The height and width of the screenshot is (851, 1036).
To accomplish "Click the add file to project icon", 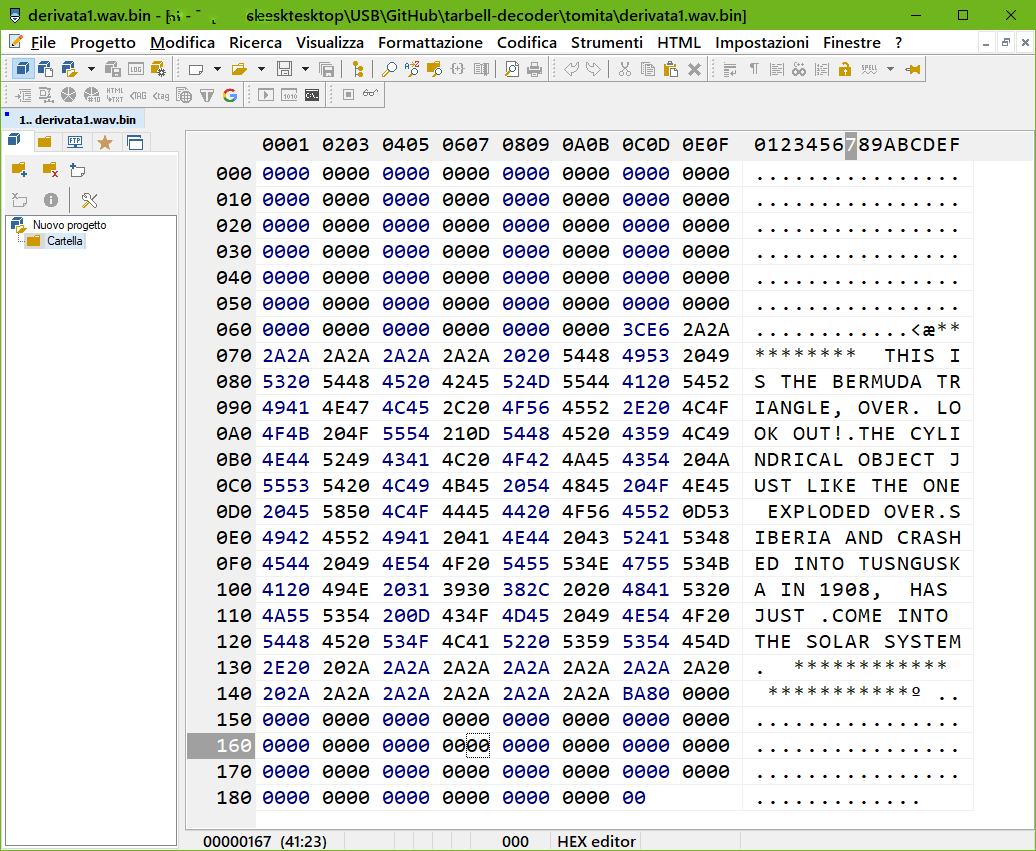I will pyautogui.click(x=78, y=170).
